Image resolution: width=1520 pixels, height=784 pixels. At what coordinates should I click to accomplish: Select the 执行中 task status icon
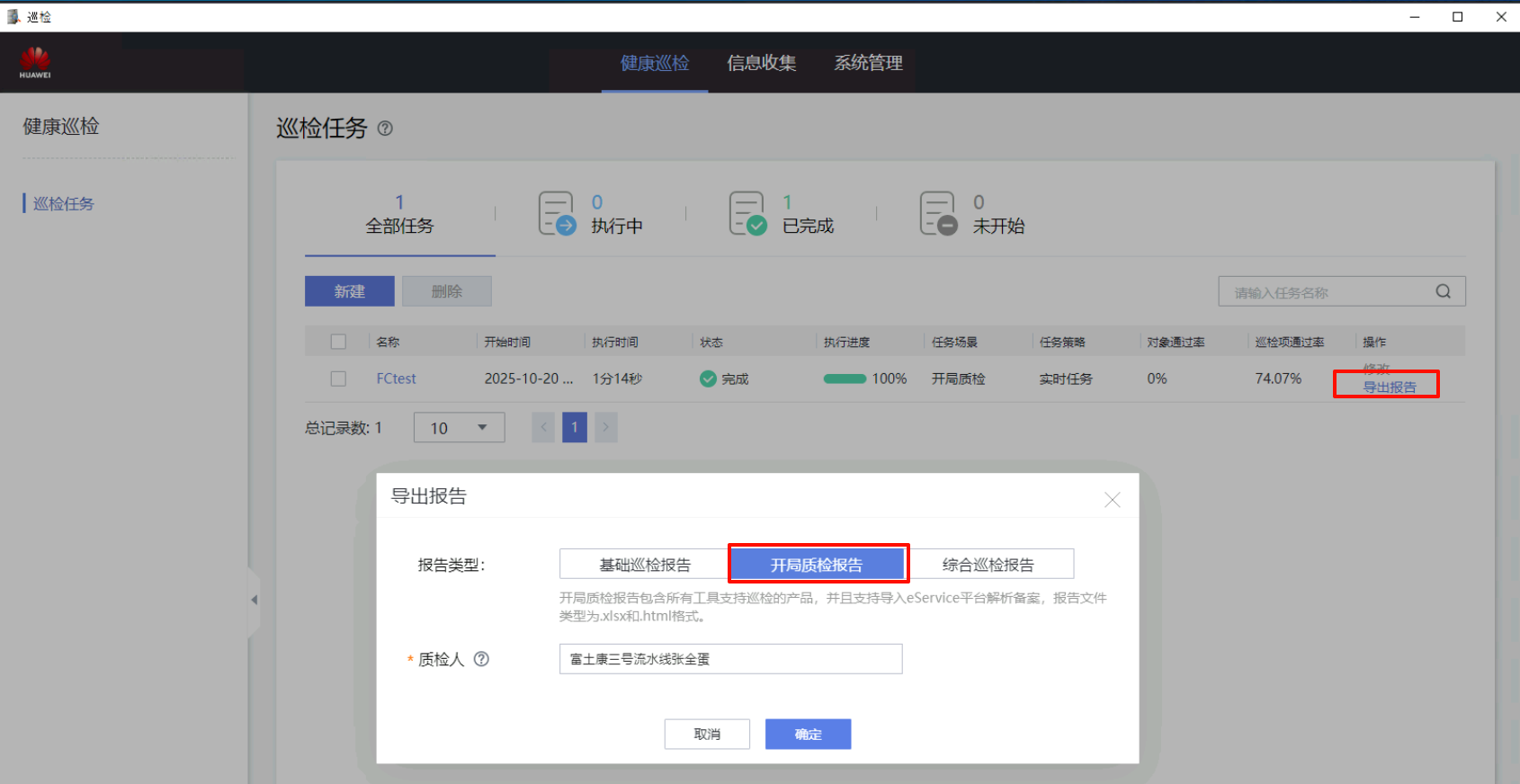pos(557,214)
